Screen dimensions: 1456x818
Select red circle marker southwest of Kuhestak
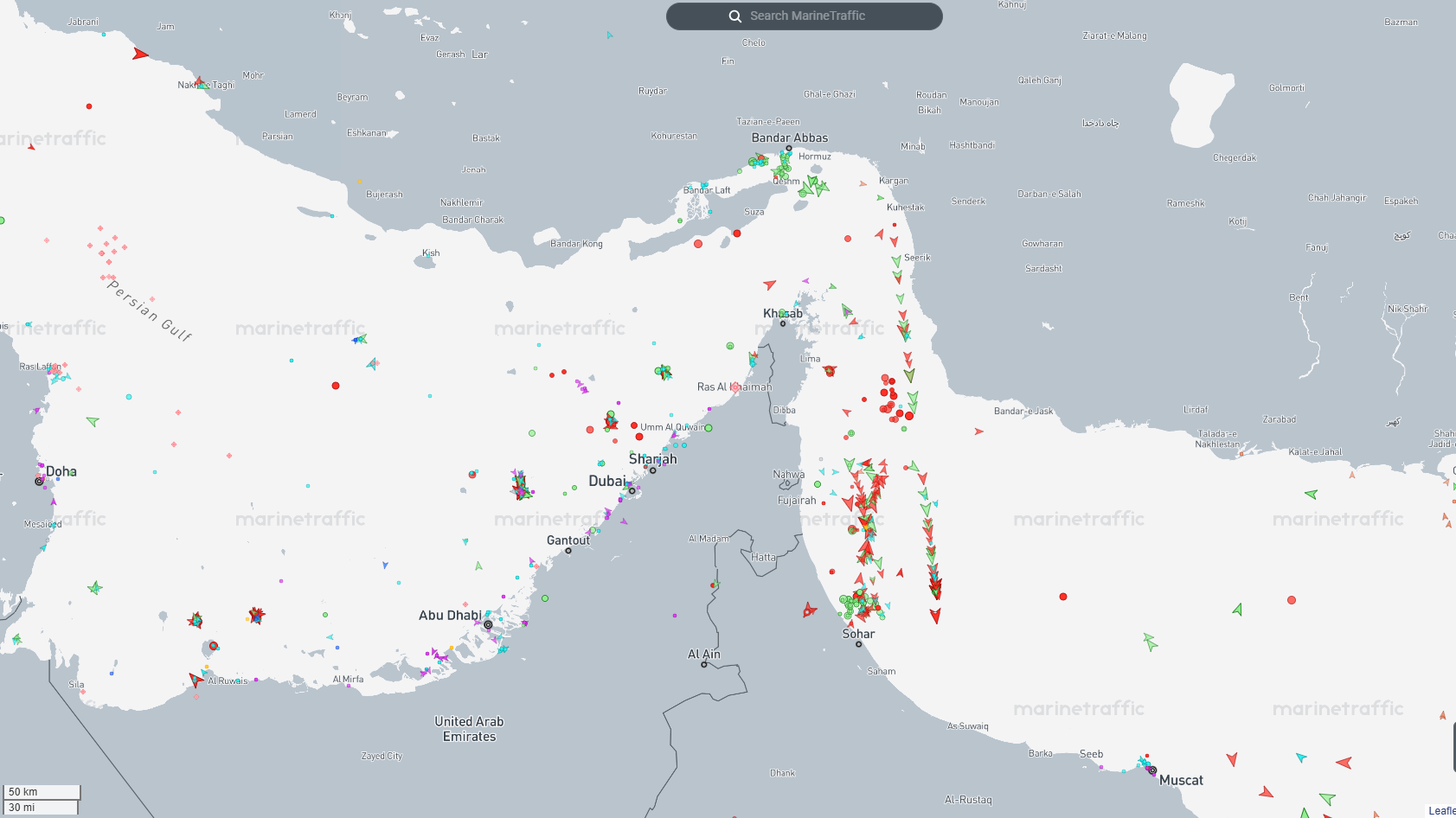pyautogui.click(x=848, y=239)
